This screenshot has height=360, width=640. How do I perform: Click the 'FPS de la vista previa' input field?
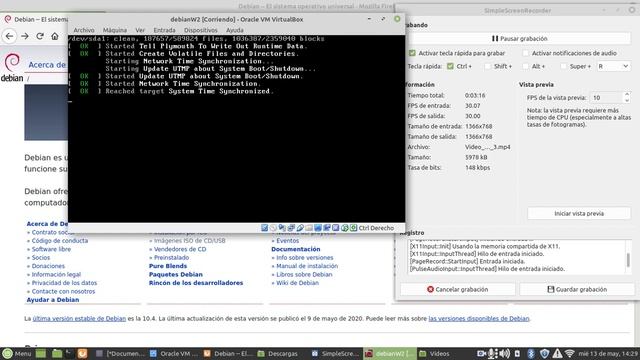(x=607, y=98)
